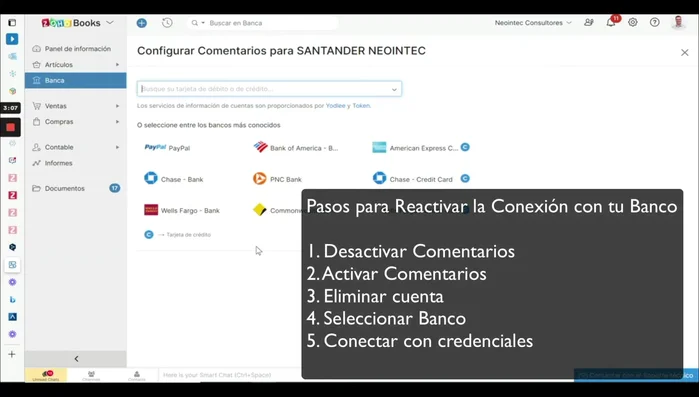Expand the Contable submenu arrow
The height and width of the screenshot is (397, 699).
[117, 147]
